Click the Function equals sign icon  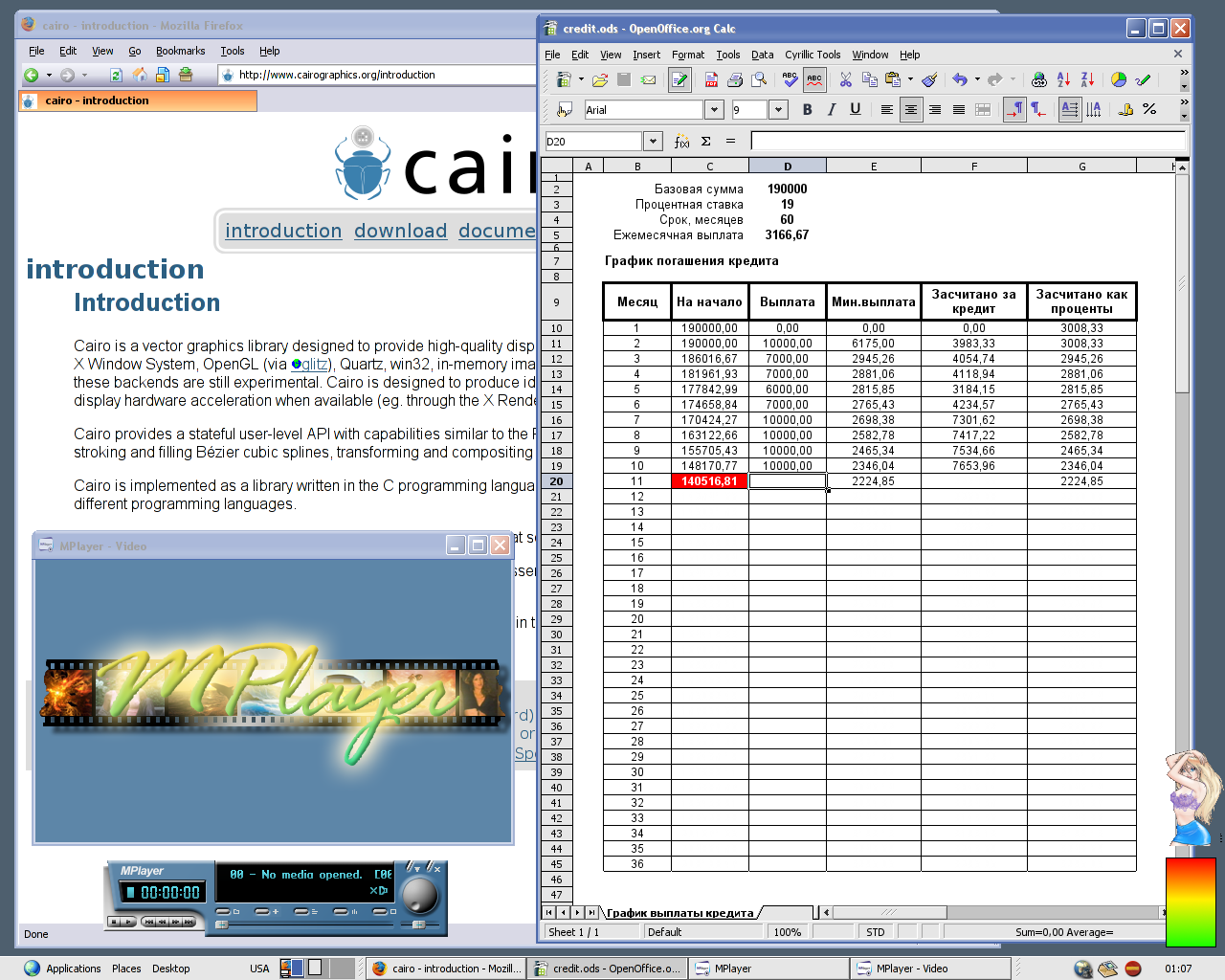point(730,141)
